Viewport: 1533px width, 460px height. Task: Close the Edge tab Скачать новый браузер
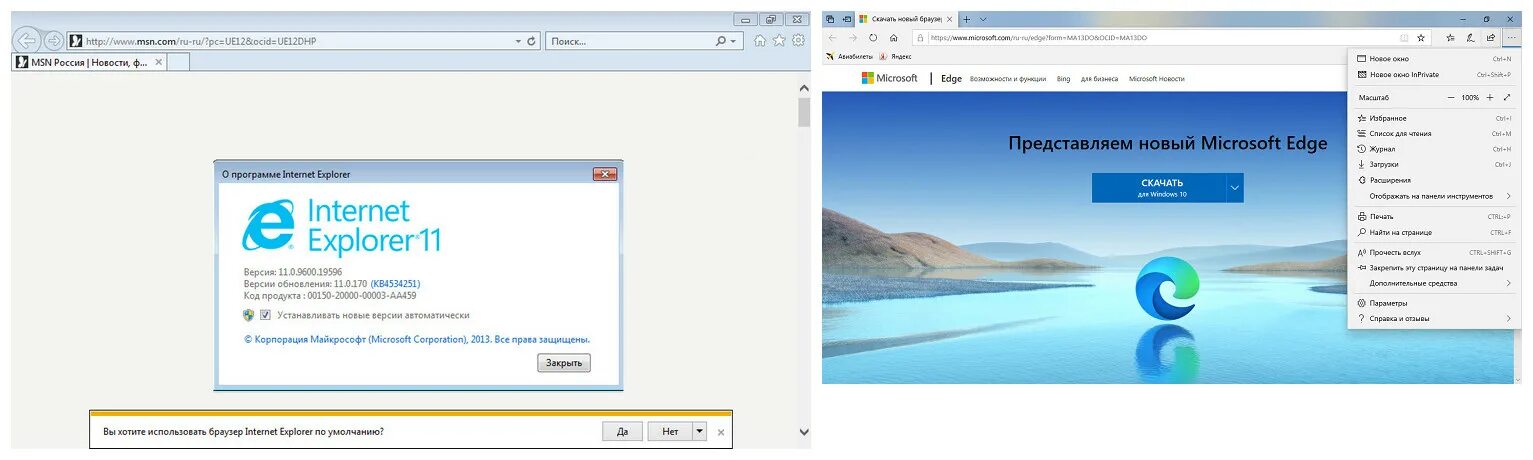tap(950, 19)
